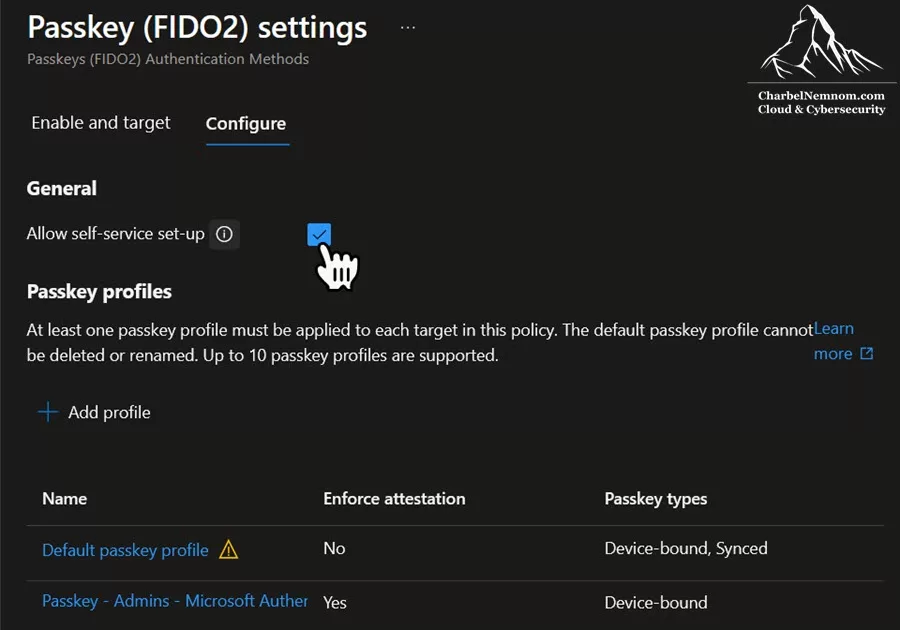
Task: Open the Passkey - Admins - Microsoft Authenticator profile
Action: 174,601
